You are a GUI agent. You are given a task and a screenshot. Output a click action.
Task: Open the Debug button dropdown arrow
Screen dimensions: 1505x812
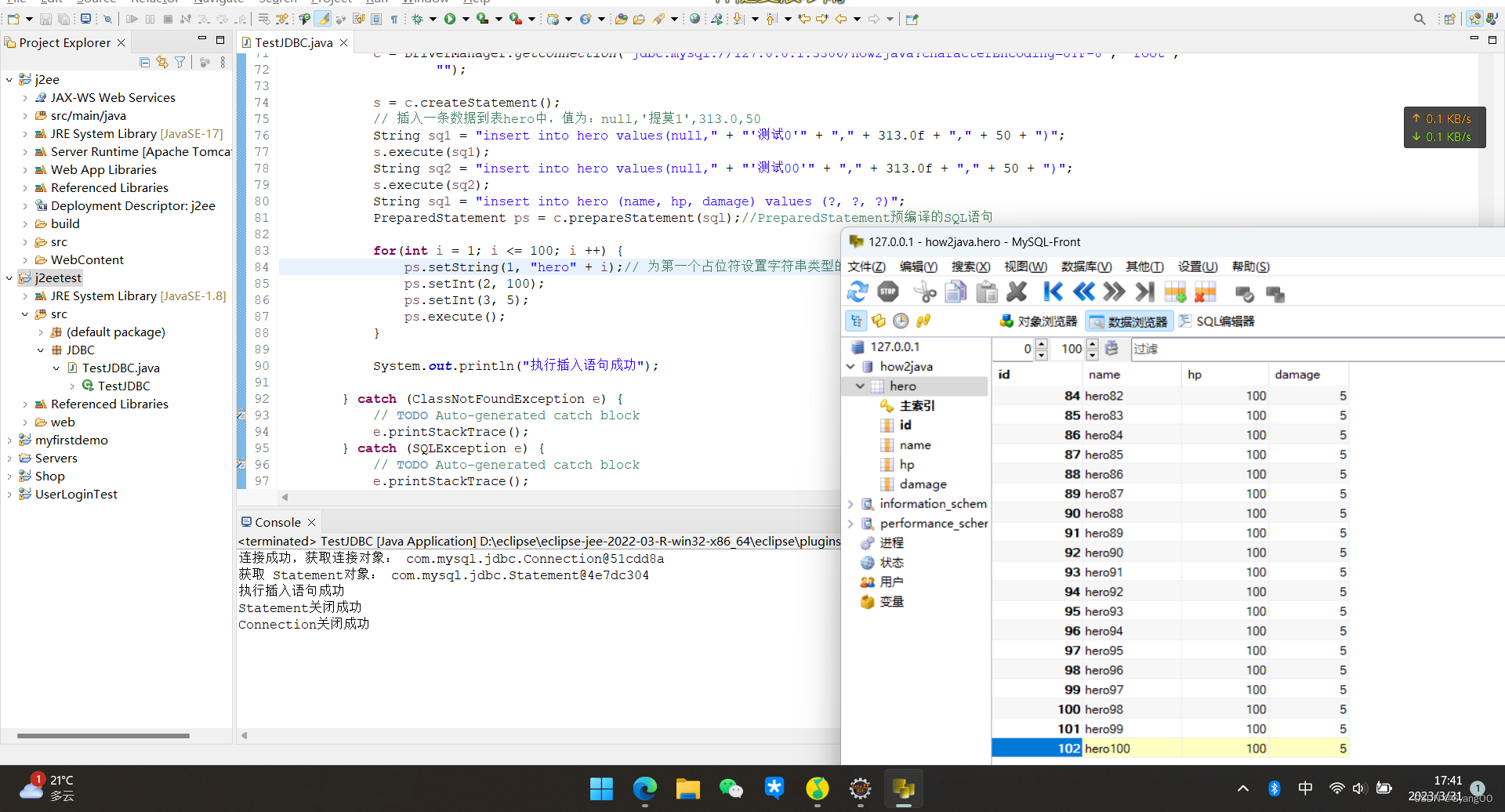pyautogui.click(x=433, y=19)
